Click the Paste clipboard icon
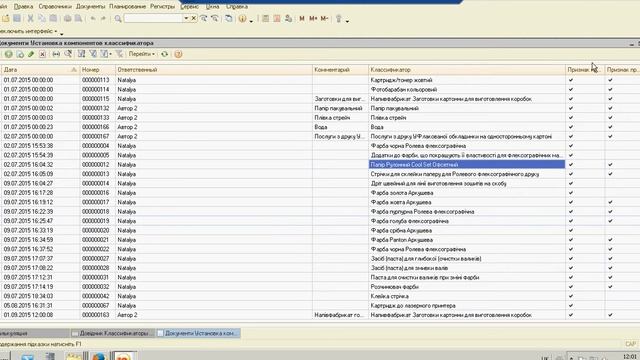Screen dimensions: 640x360 click(53, 18)
